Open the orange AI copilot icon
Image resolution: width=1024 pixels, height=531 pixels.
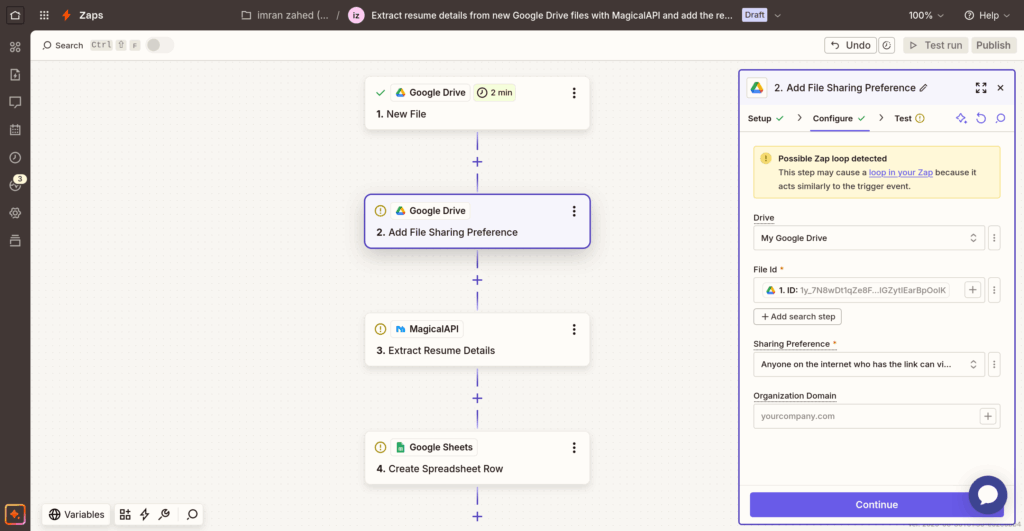click(15, 514)
